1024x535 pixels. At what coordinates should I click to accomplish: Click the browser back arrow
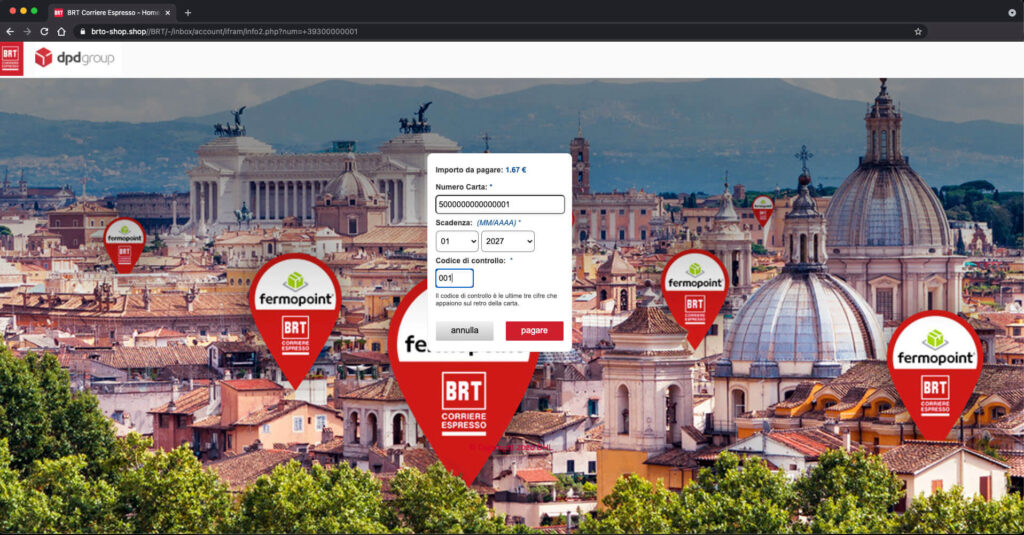(10, 32)
